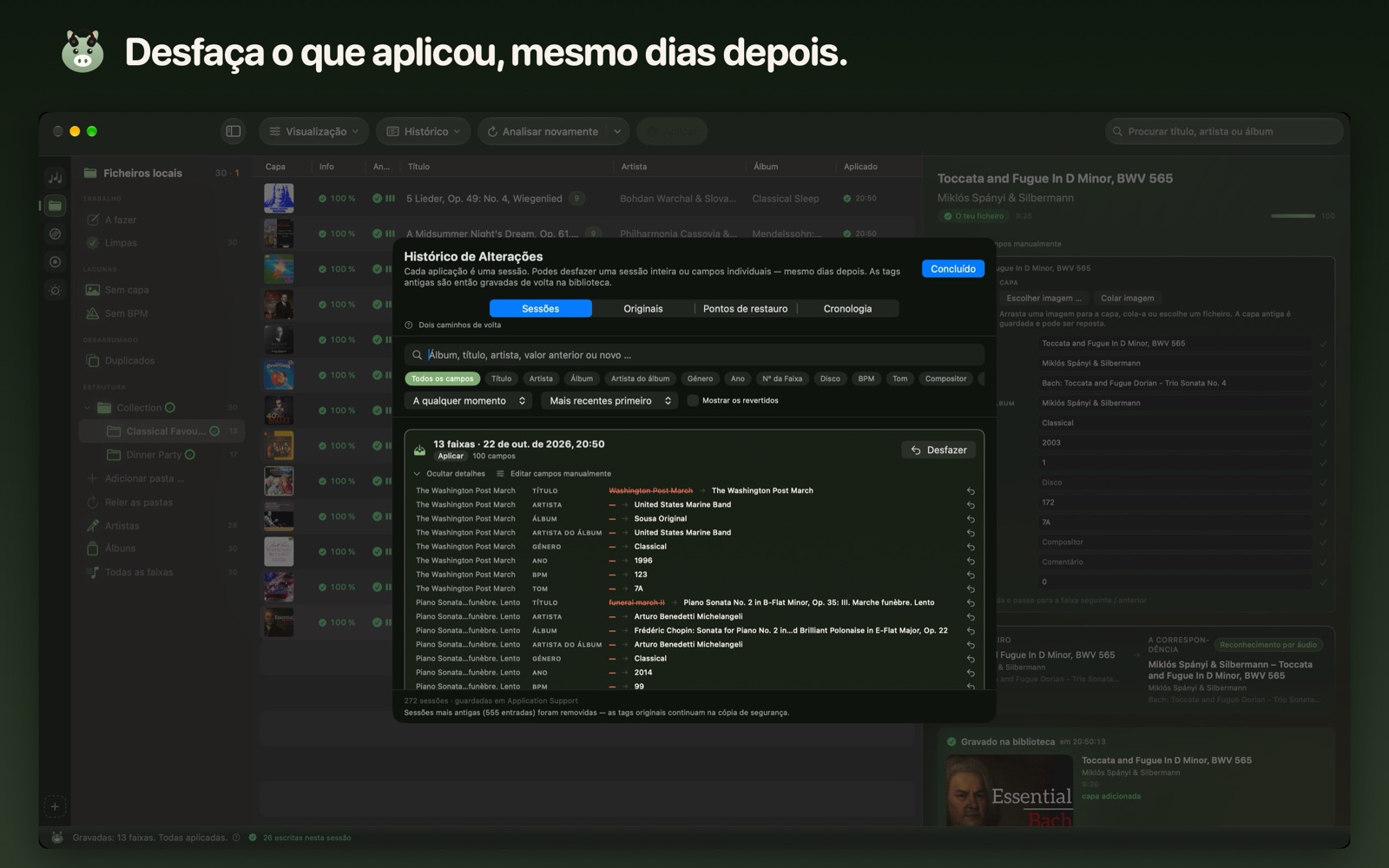Click the help icon beside Dois caminhos de volta
1389x868 pixels.
tap(409, 325)
